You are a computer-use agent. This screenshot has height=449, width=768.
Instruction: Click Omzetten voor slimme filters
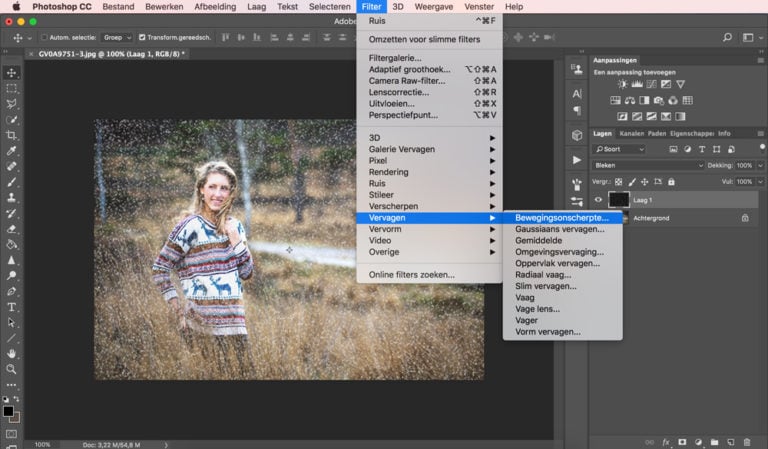(x=429, y=39)
